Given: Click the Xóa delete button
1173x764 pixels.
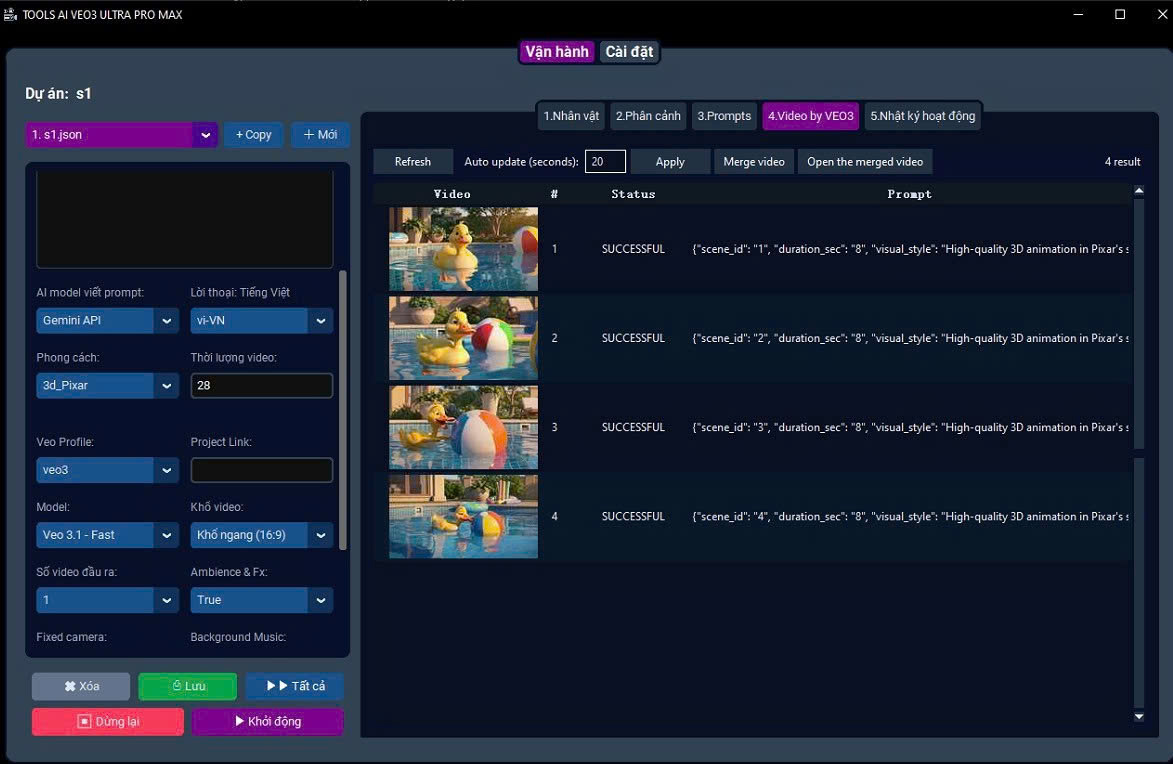Looking at the screenshot, I should (81, 686).
